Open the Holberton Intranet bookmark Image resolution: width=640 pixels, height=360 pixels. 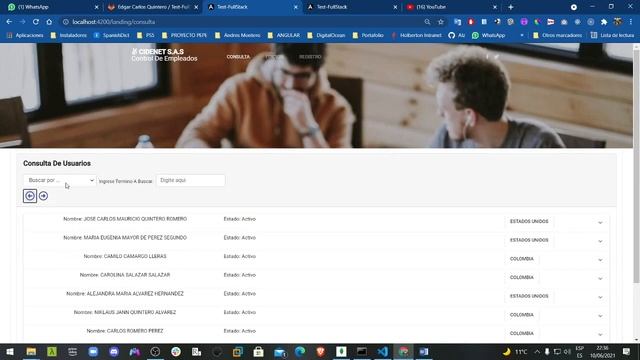tap(416, 36)
